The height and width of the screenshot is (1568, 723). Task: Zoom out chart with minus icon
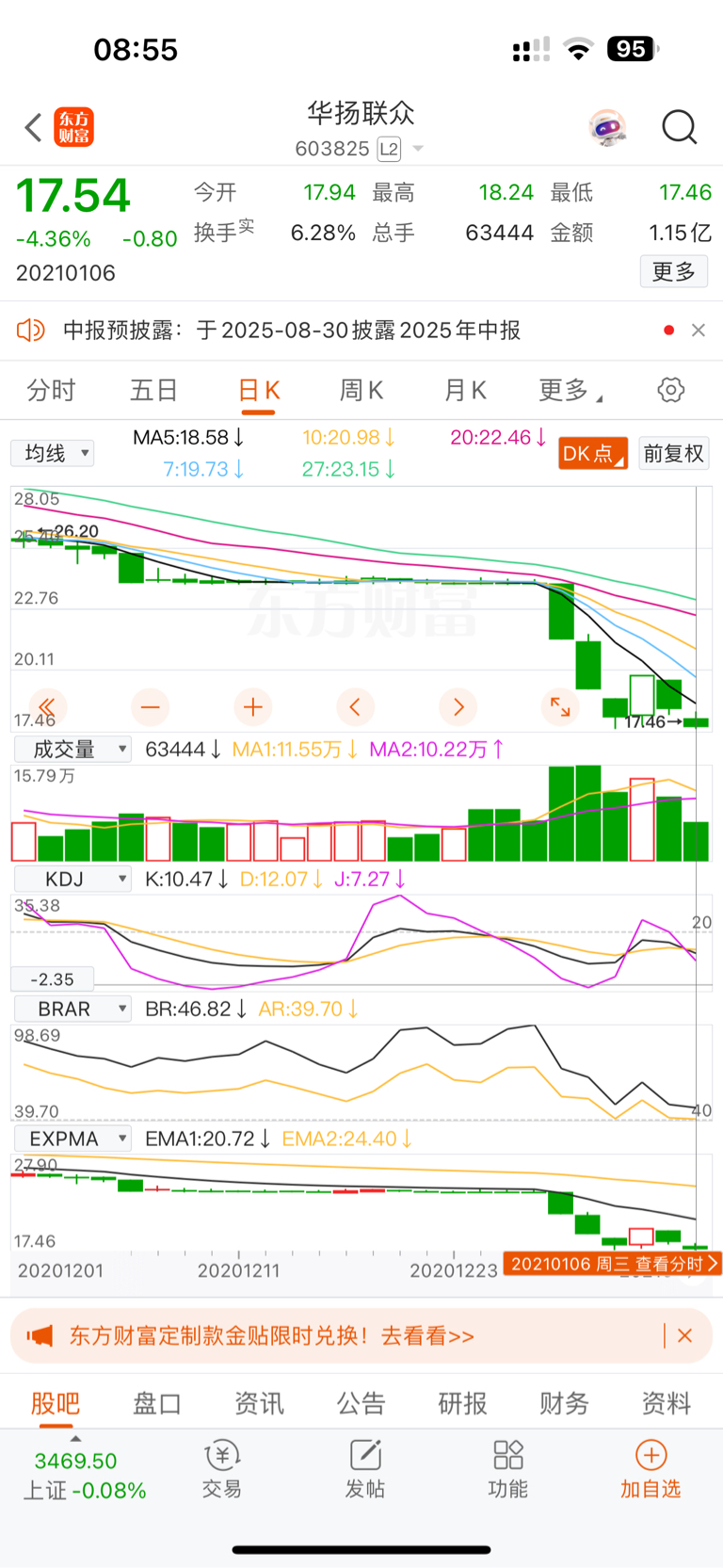coord(151,706)
